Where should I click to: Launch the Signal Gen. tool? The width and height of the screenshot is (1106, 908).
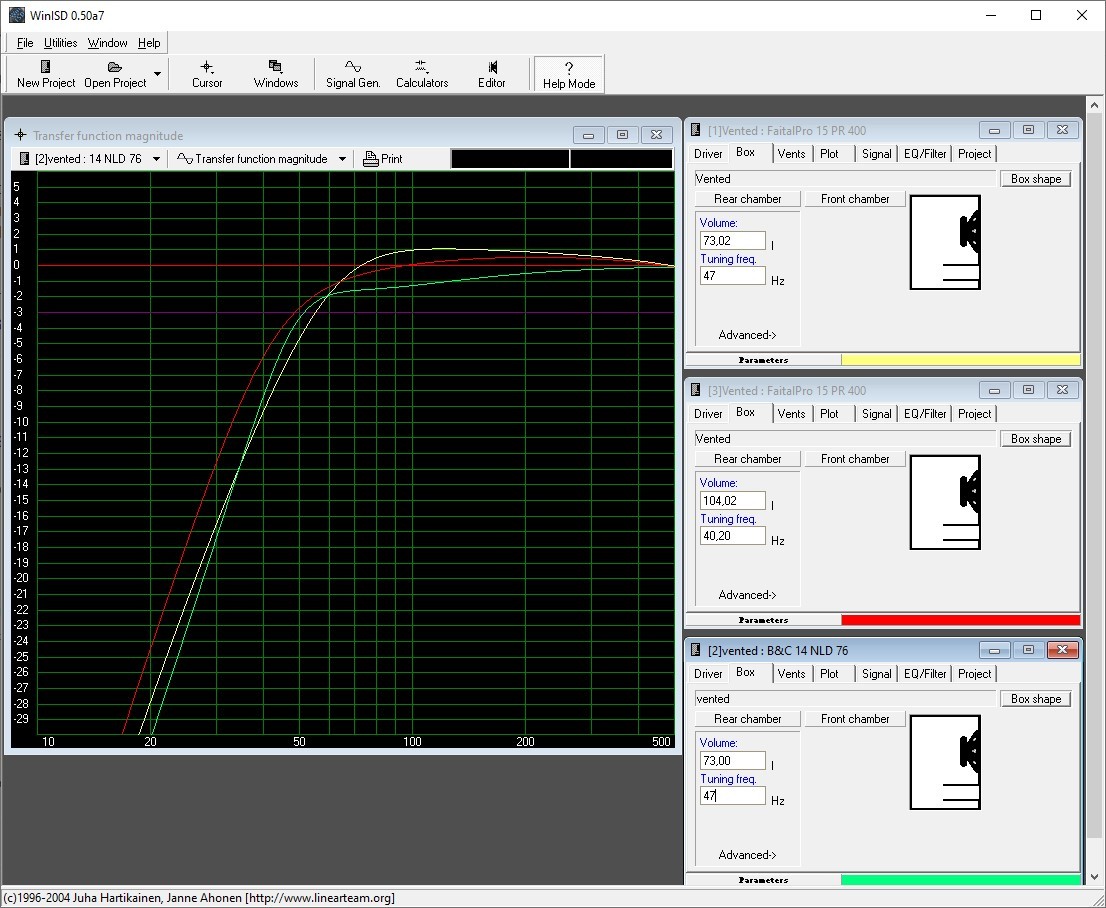click(353, 67)
